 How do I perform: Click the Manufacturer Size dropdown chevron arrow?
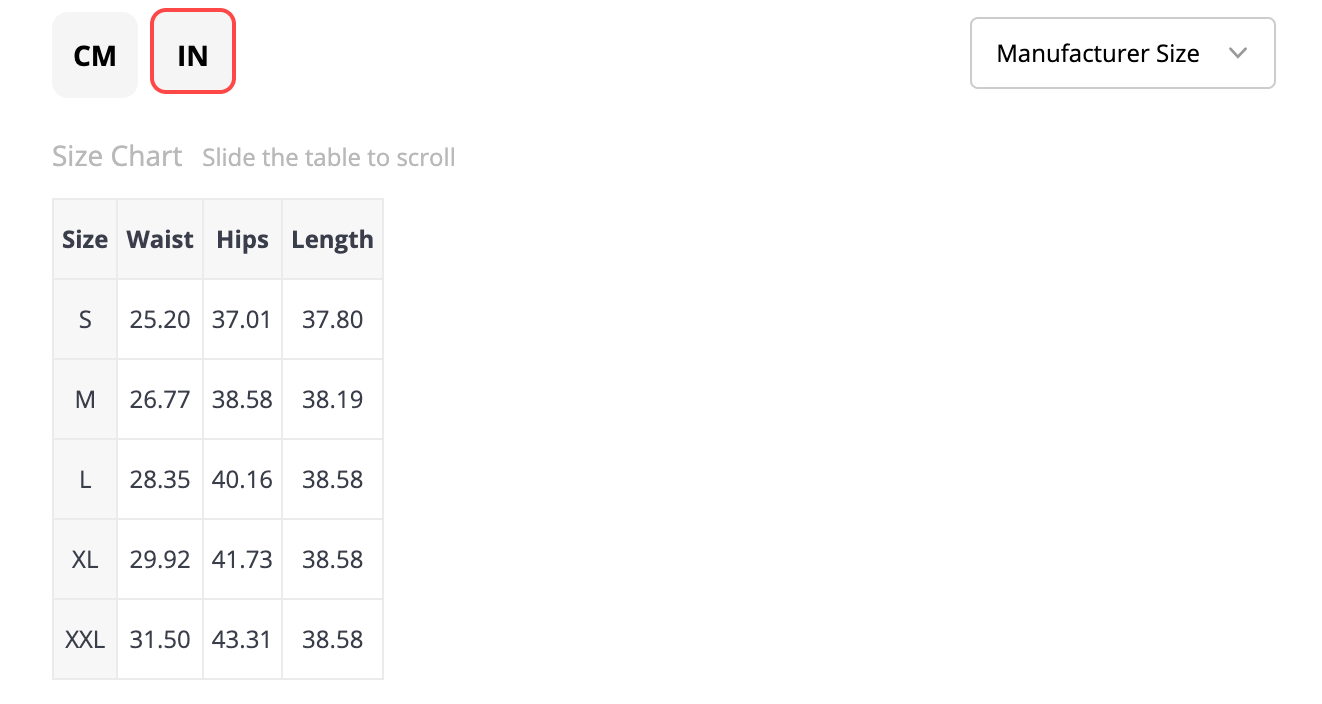click(1238, 53)
